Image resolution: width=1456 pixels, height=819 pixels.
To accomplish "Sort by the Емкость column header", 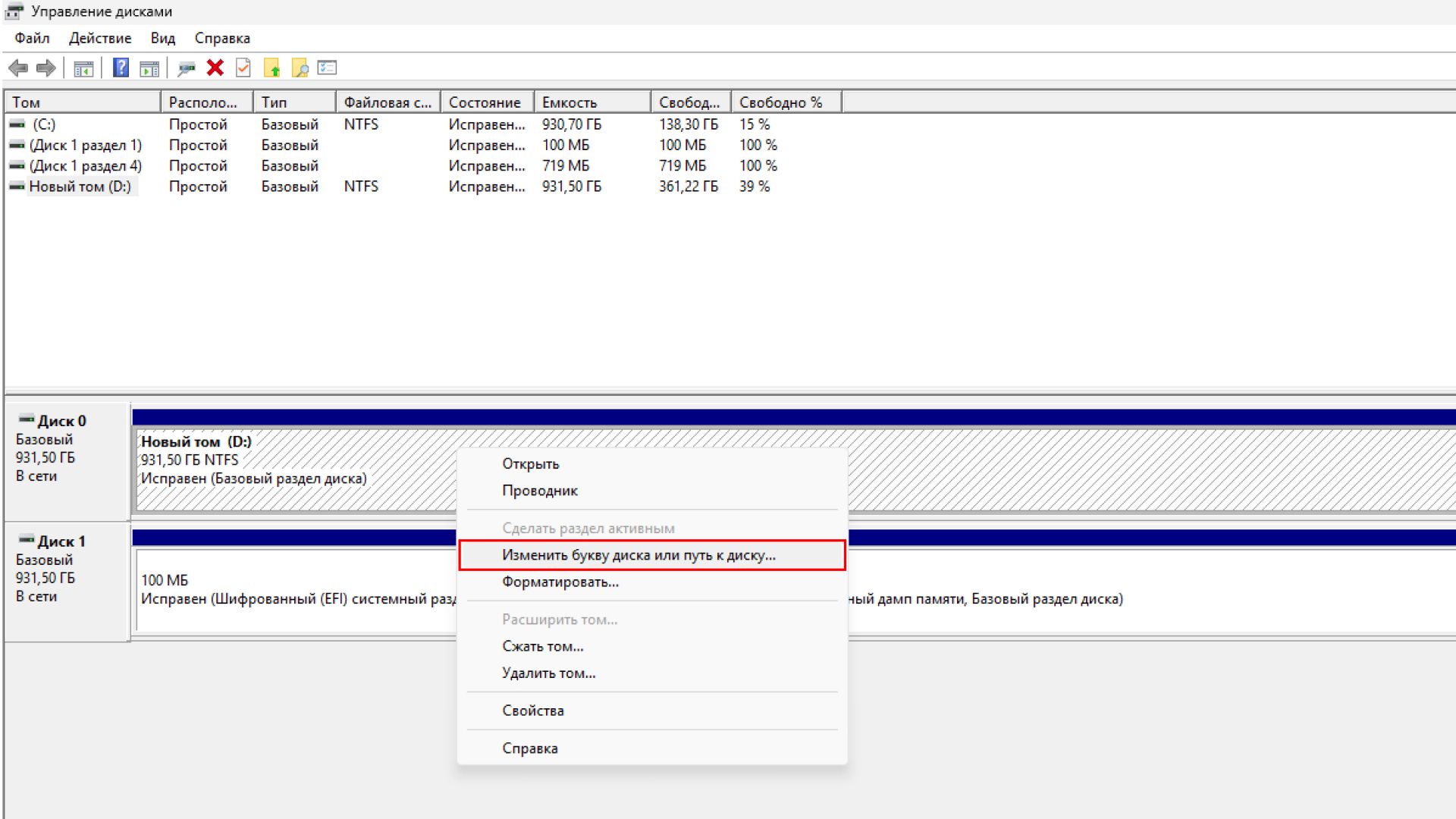I will click(591, 102).
